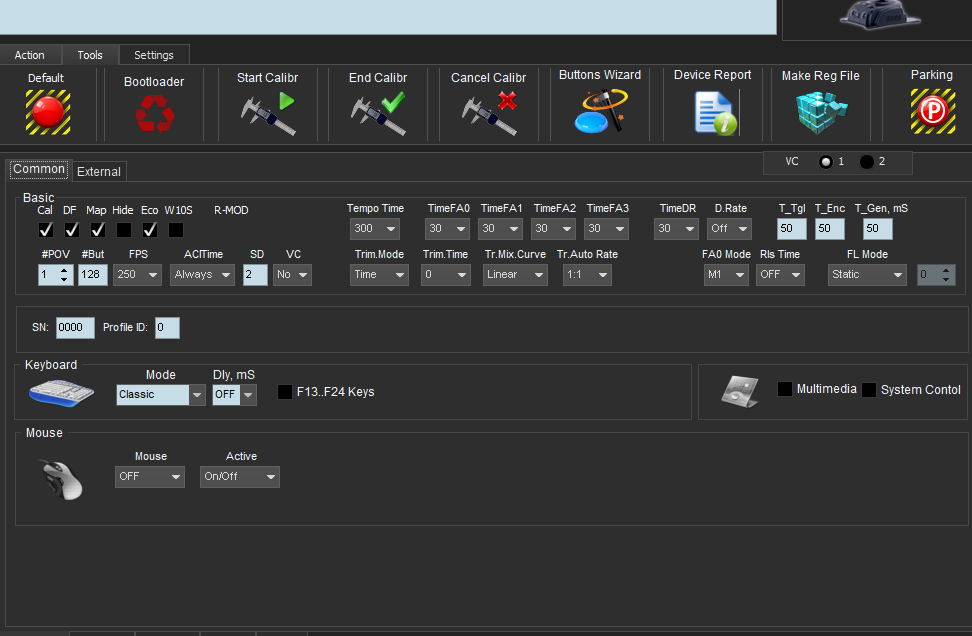Increase the #POV stepper value
972x636 pixels.
64,270
